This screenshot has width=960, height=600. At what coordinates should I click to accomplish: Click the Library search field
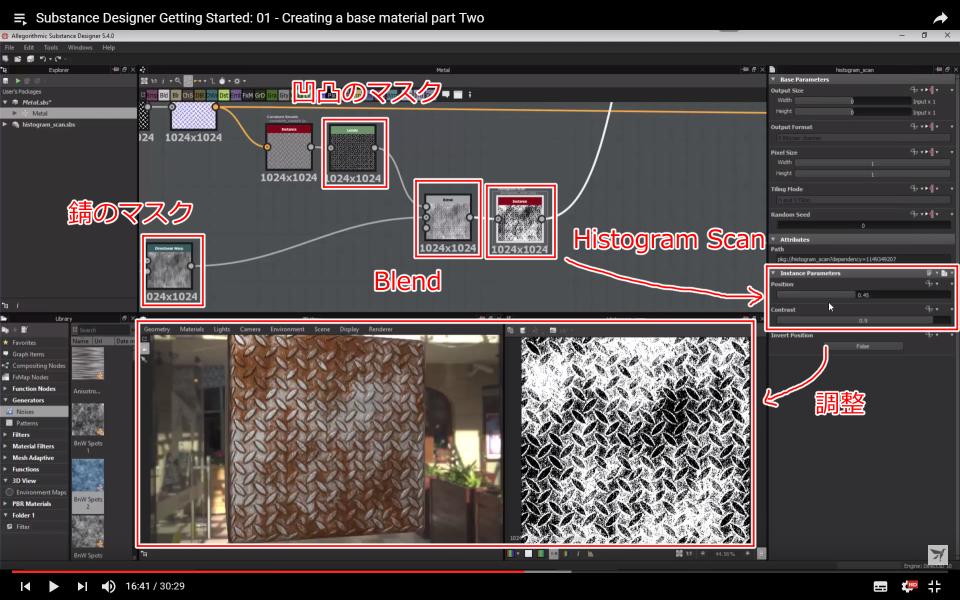point(103,330)
